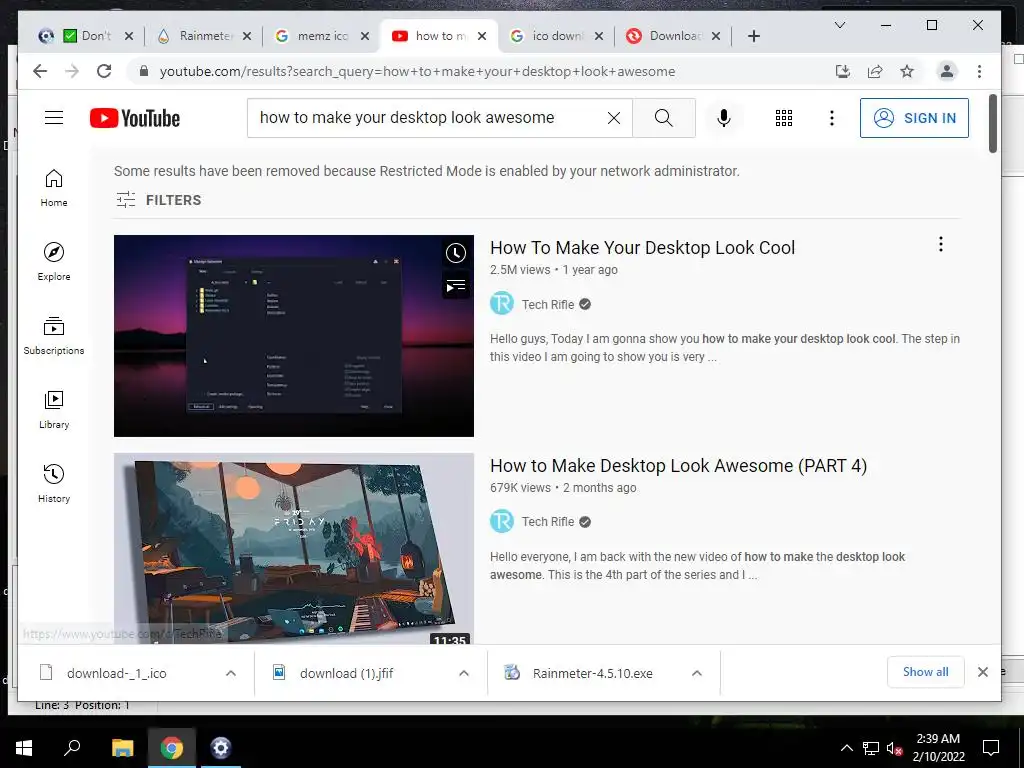Open the Windows notification center
This screenshot has height=768, width=1024.
click(991, 748)
